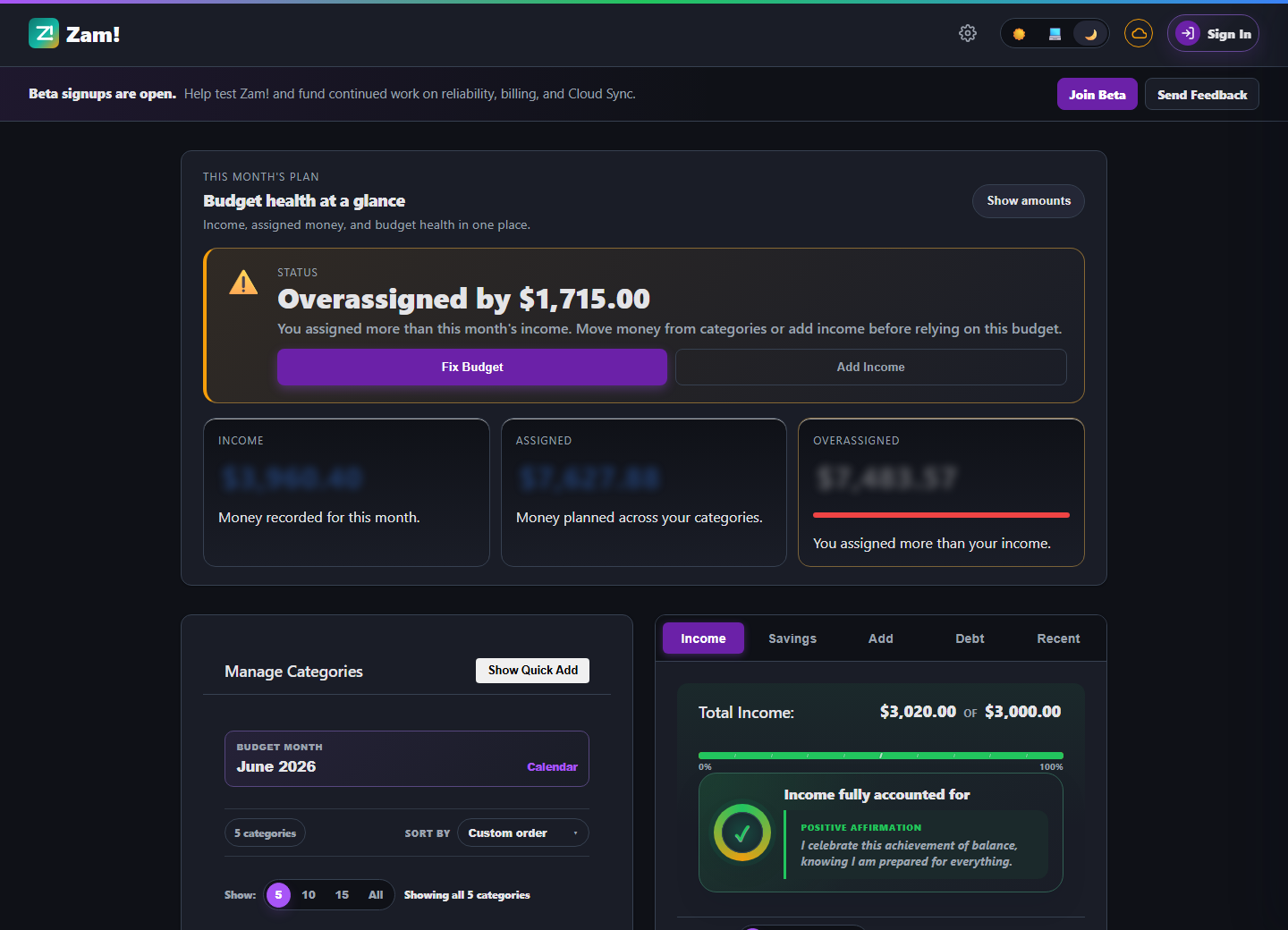Open the Calendar link for budget month

552,767
